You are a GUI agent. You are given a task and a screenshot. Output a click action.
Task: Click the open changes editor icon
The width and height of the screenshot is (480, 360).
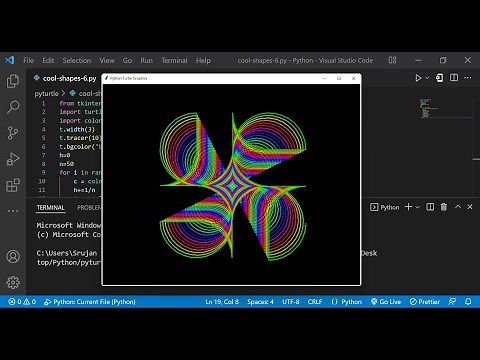[439, 78]
